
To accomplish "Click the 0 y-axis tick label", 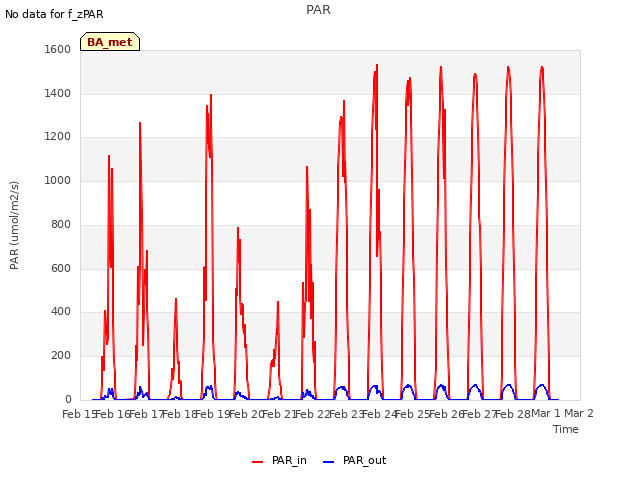I will pyautogui.click(x=68, y=399).
